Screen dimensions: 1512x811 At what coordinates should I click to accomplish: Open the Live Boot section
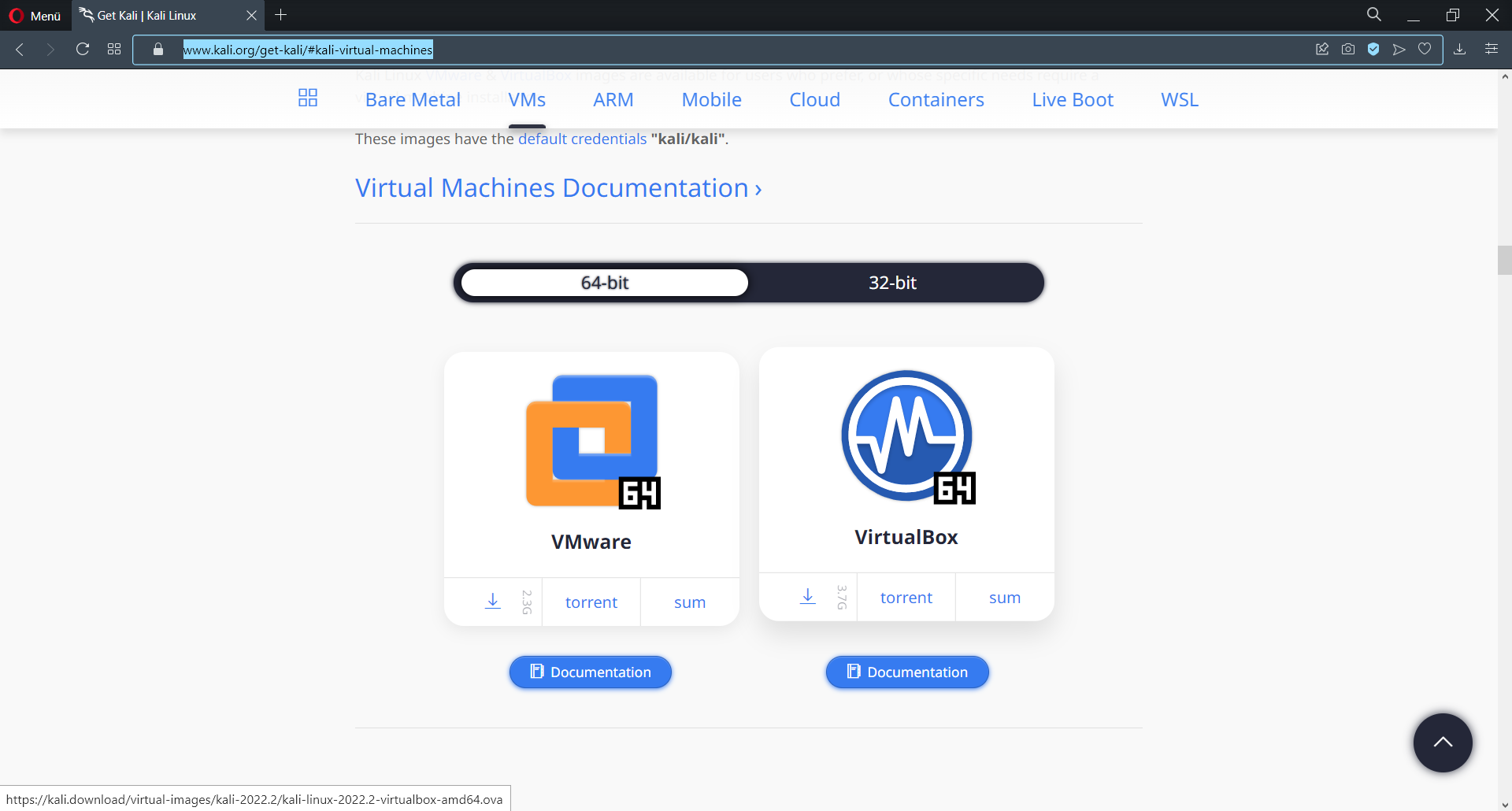pos(1073,100)
